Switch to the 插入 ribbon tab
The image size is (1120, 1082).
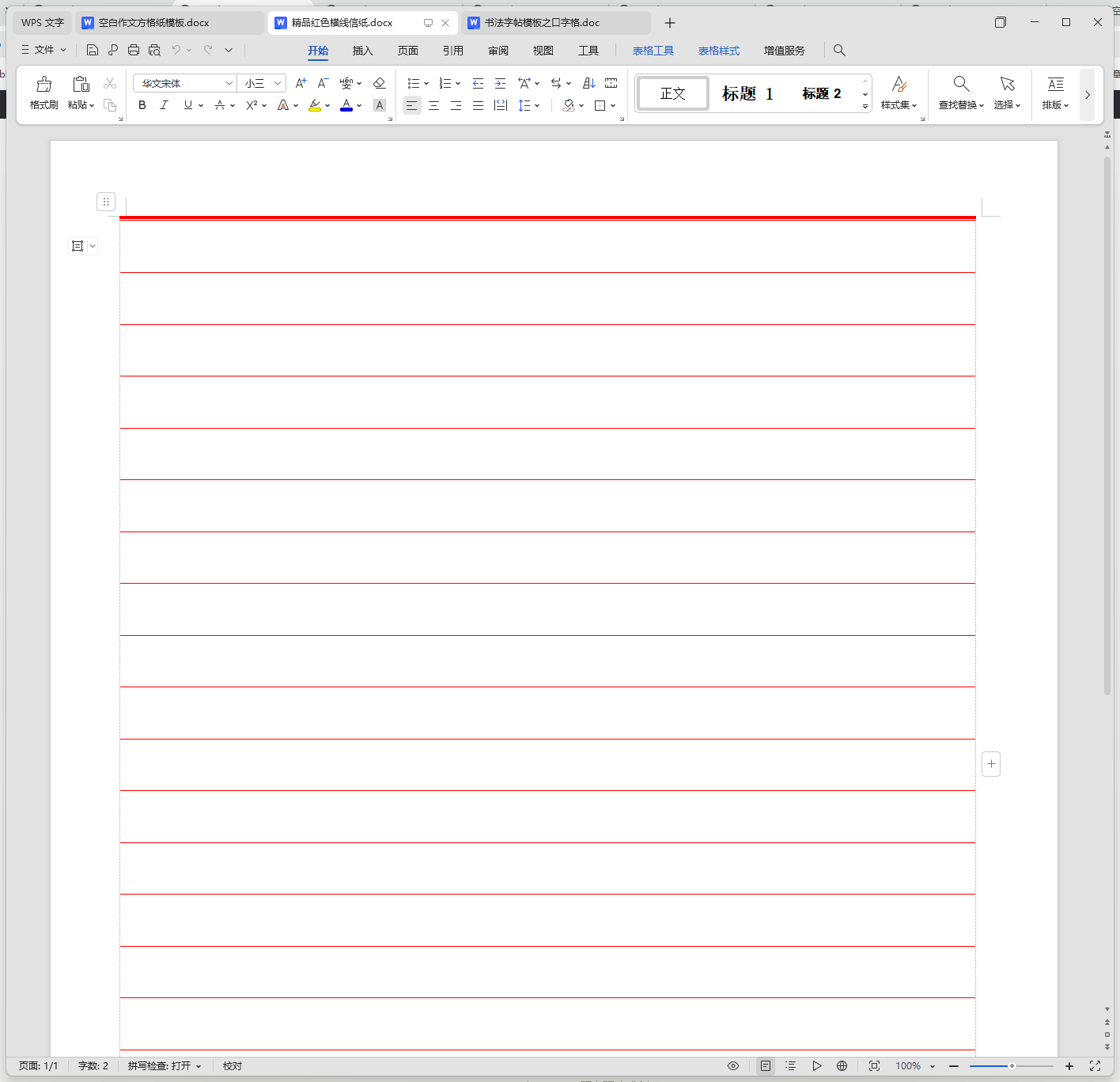tap(362, 51)
